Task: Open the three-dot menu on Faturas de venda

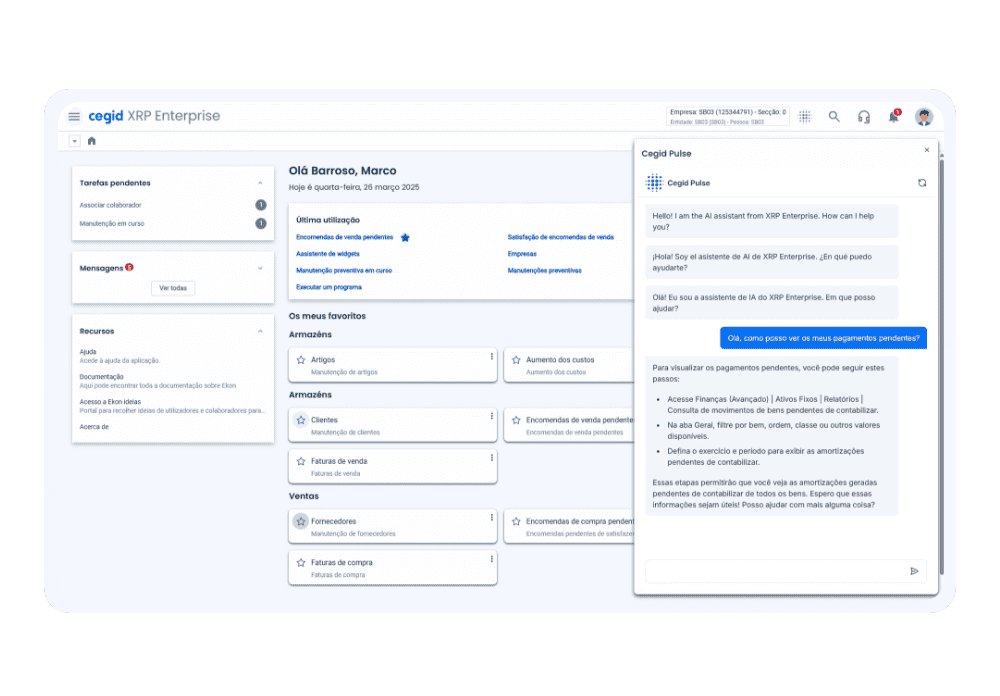Action: point(491,458)
